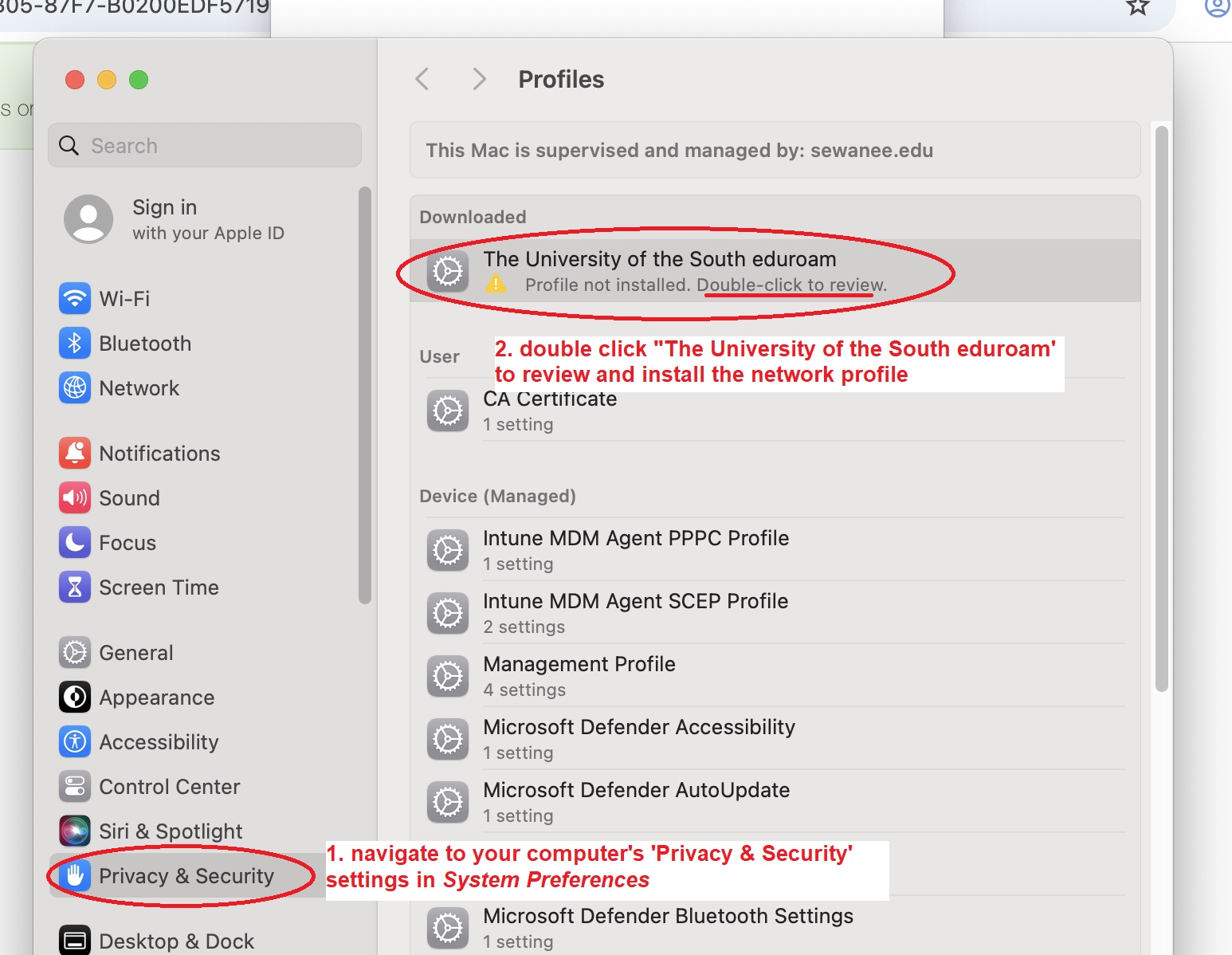The image size is (1232, 955).
Task: Click Microsoft Defender Accessibility profile icon
Action: (448, 739)
